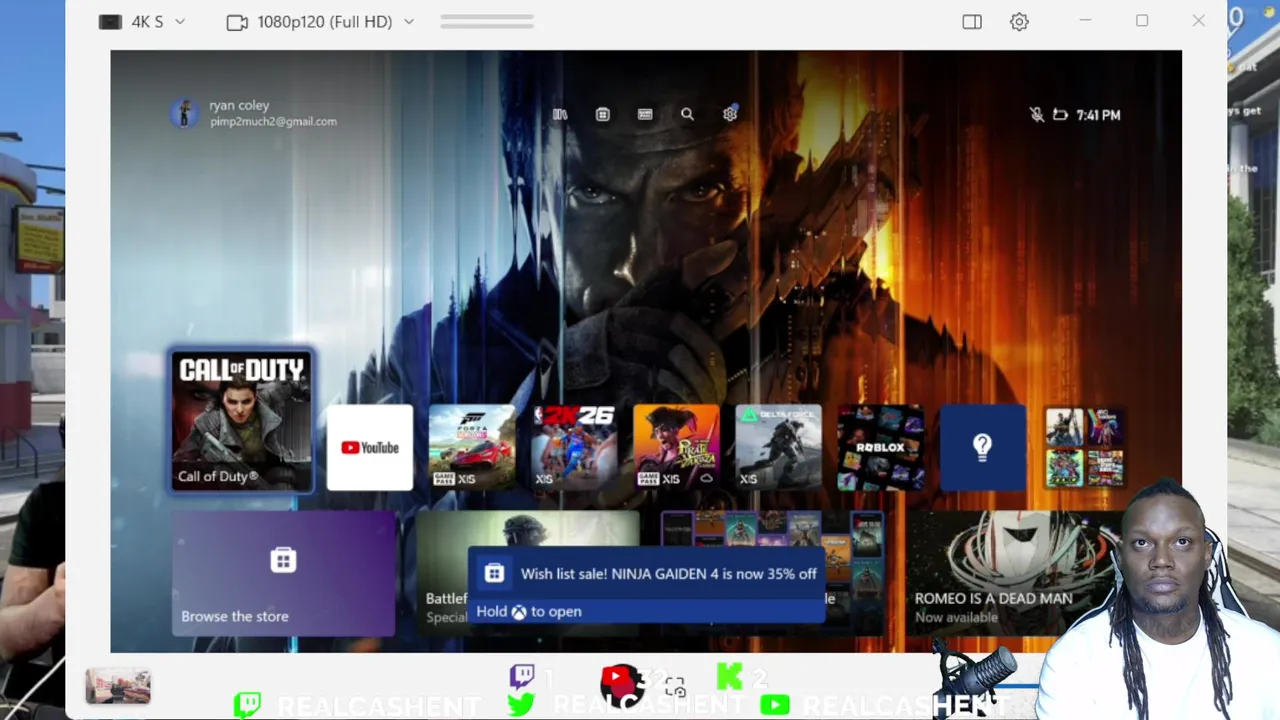Click the store icon in the notification
This screenshot has width=1280, height=720.
tap(494, 573)
